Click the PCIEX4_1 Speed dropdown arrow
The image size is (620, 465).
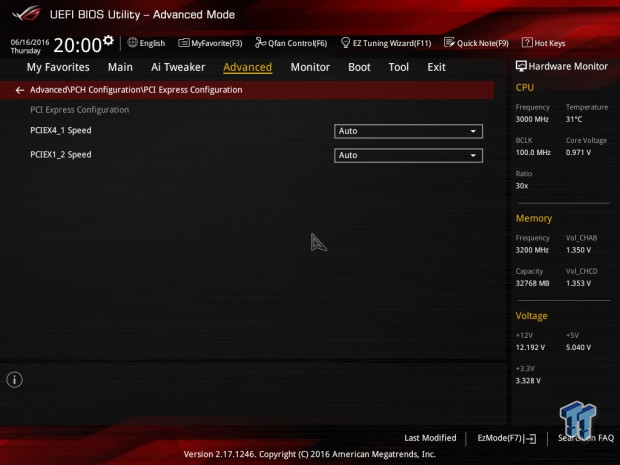[x=473, y=131]
